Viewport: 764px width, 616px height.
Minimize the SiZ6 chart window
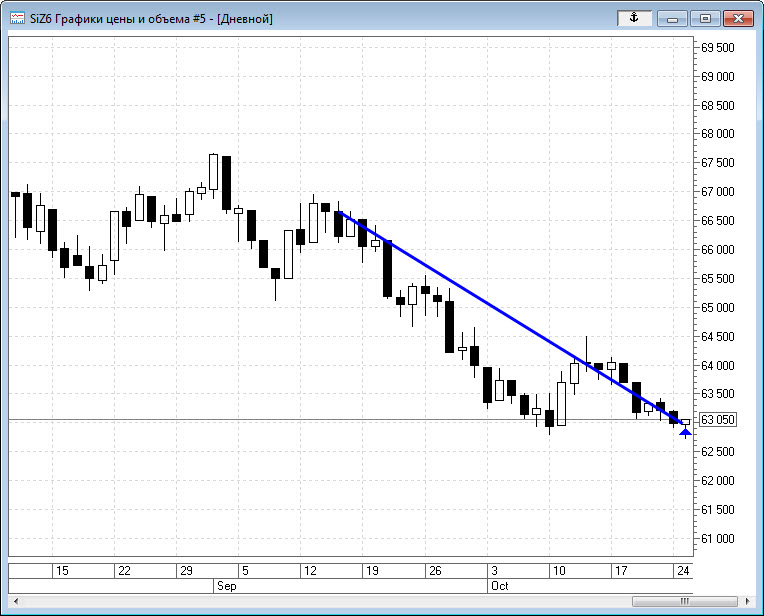(672, 19)
